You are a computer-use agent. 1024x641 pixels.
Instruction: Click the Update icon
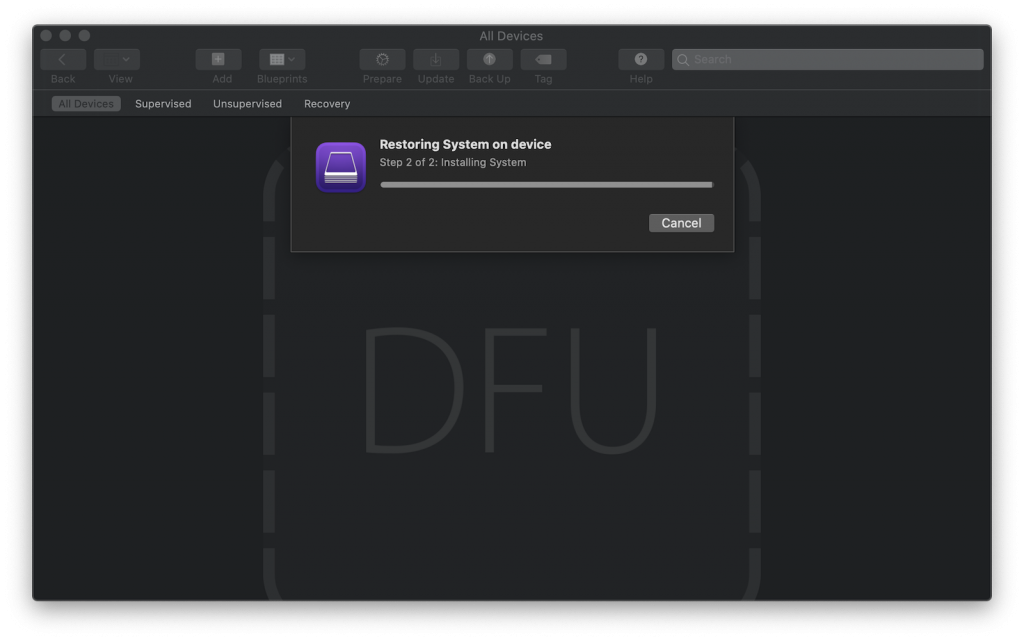point(435,59)
